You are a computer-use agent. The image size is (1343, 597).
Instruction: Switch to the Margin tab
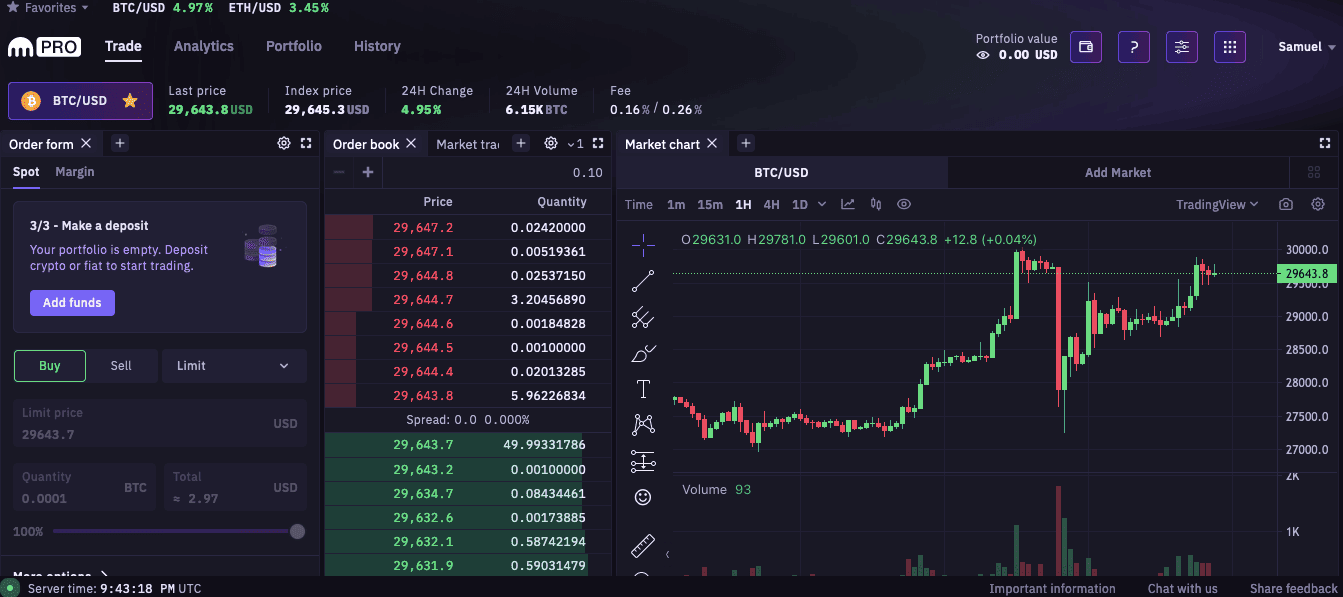pos(75,172)
